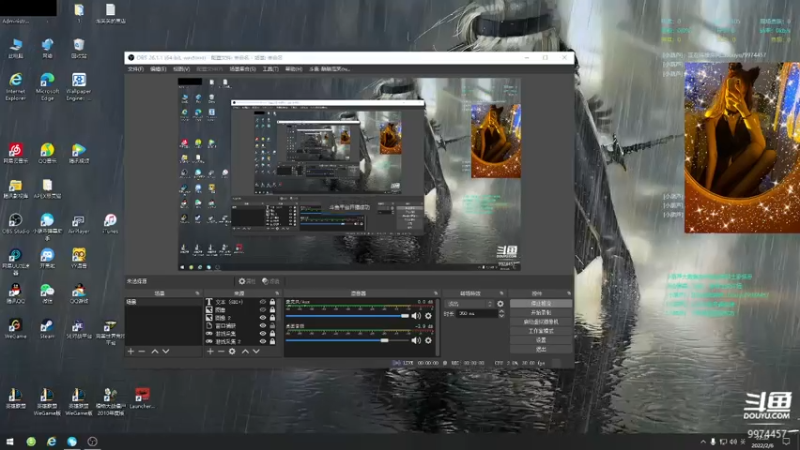Open Wallpaper Engine desktop icon

[x=79, y=87]
